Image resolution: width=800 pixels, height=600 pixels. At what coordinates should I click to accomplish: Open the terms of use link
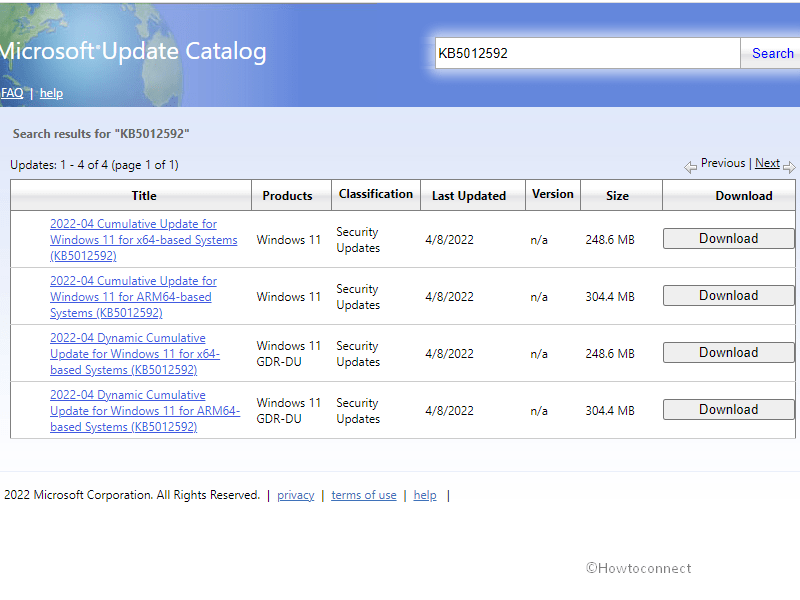pyautogui.click(x=363, y=495)
